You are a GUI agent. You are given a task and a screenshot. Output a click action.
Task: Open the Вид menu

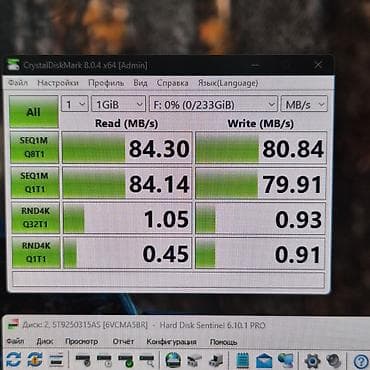coord(140,83)
